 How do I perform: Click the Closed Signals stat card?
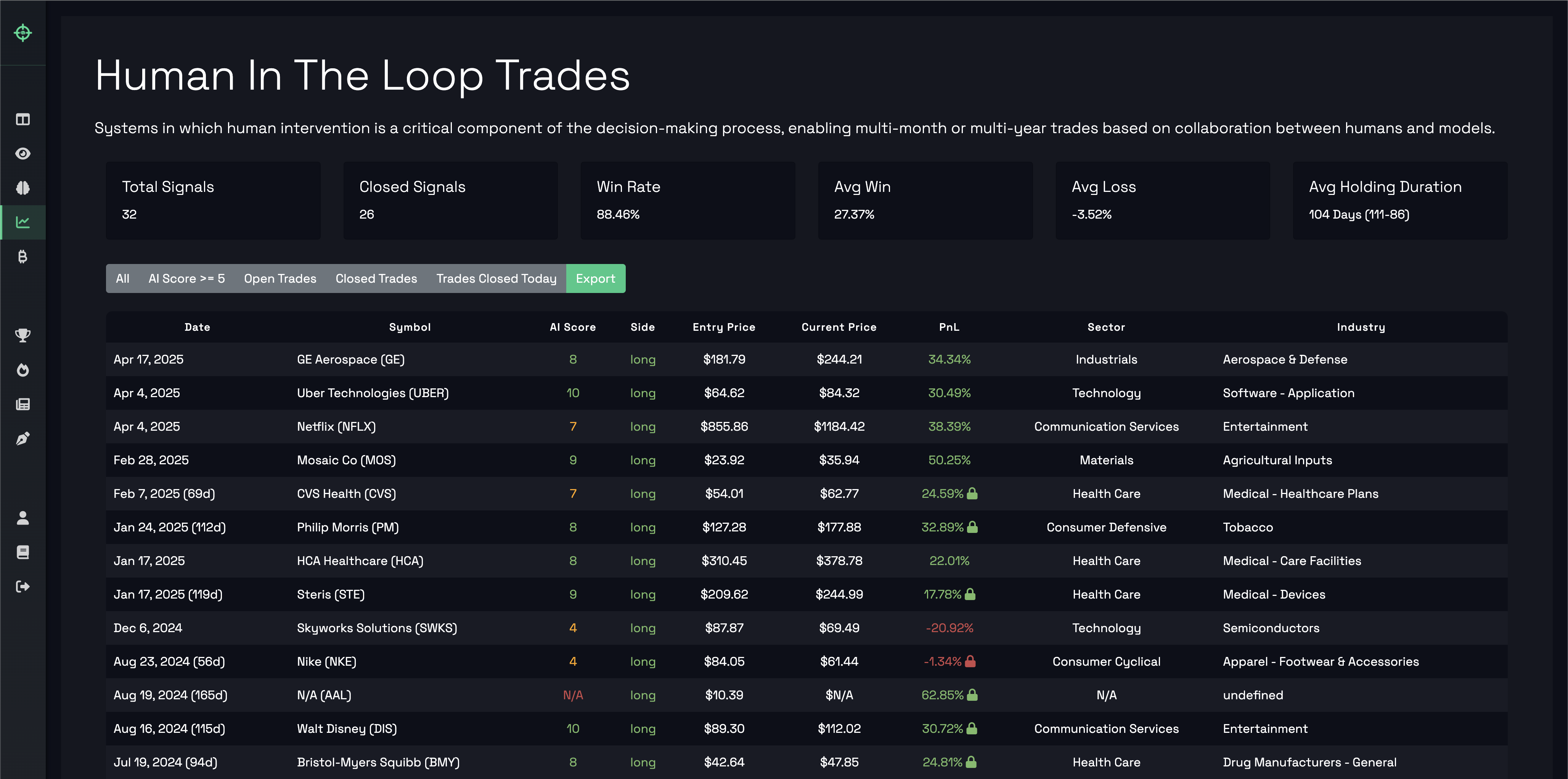coord(450,200)
